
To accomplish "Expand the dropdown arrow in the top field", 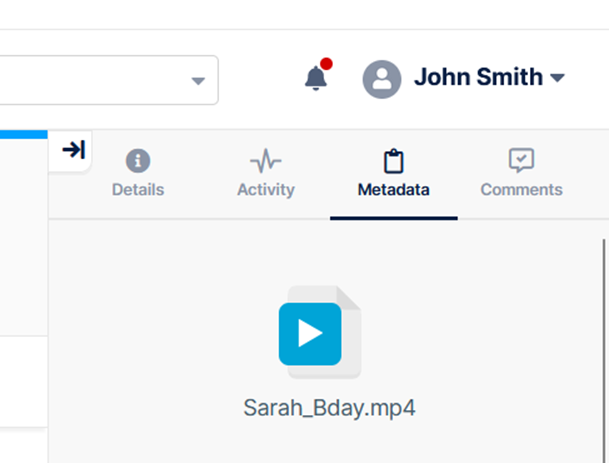I will click(198, 80).
